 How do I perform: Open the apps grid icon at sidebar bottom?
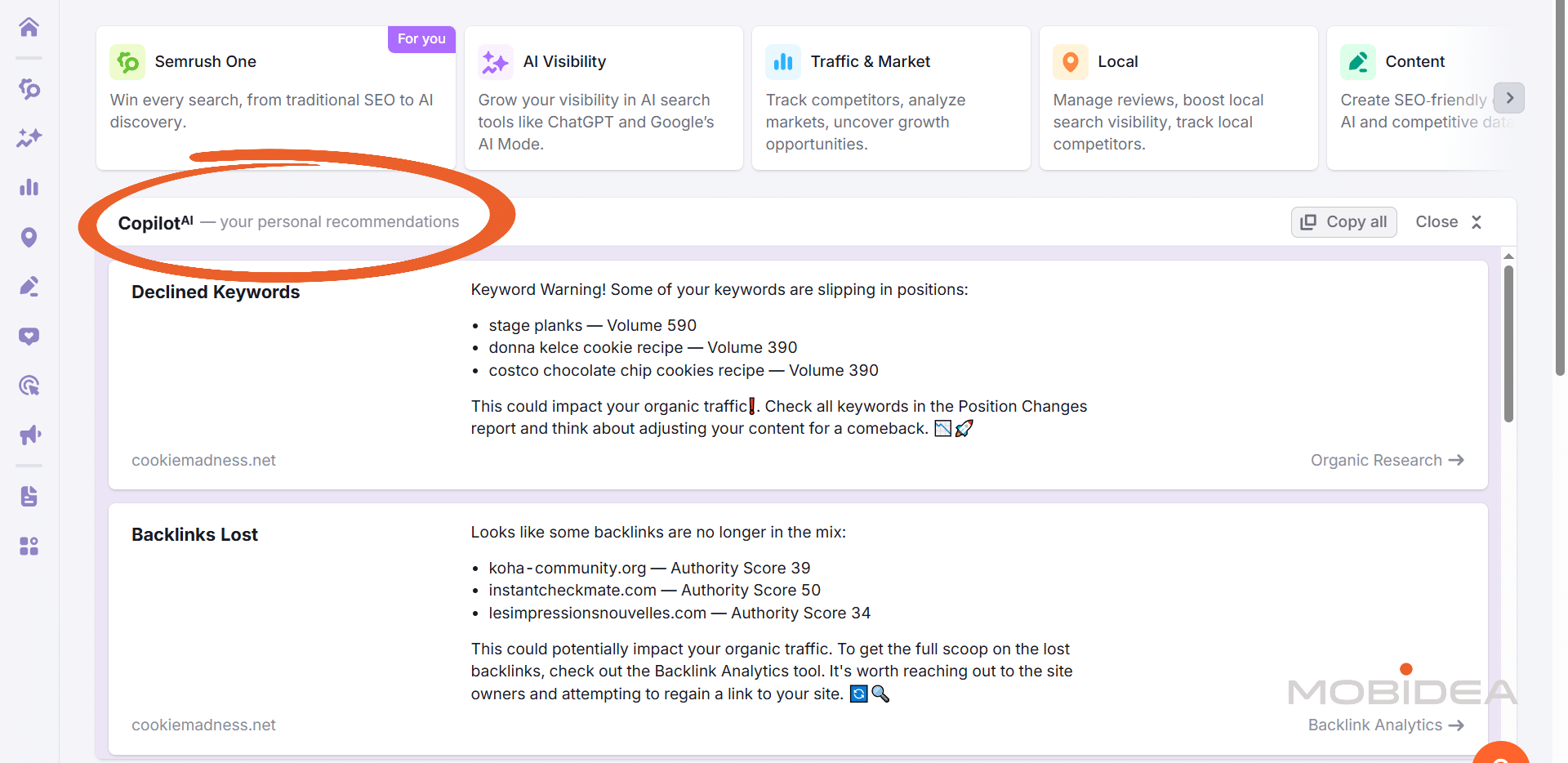[29, 546]
